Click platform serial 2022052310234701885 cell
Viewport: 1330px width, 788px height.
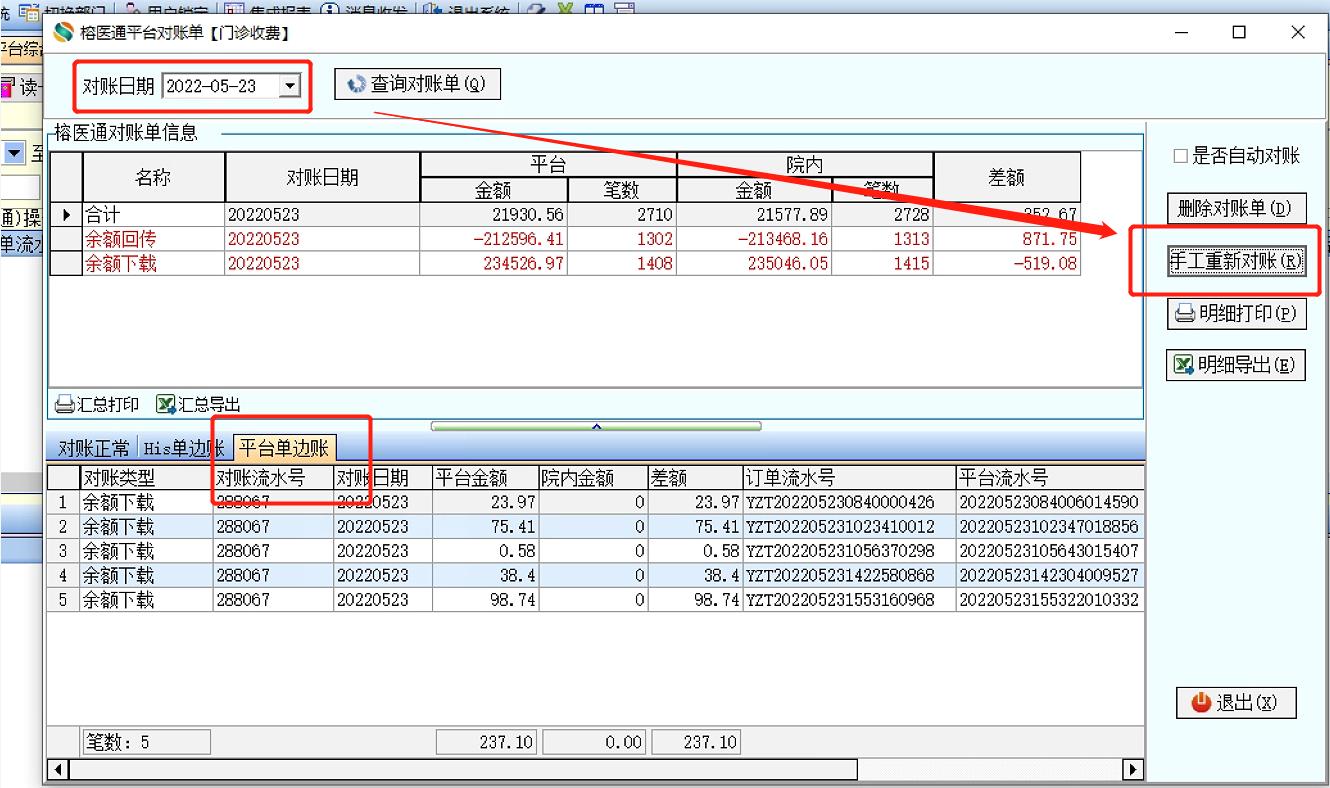1049,526
